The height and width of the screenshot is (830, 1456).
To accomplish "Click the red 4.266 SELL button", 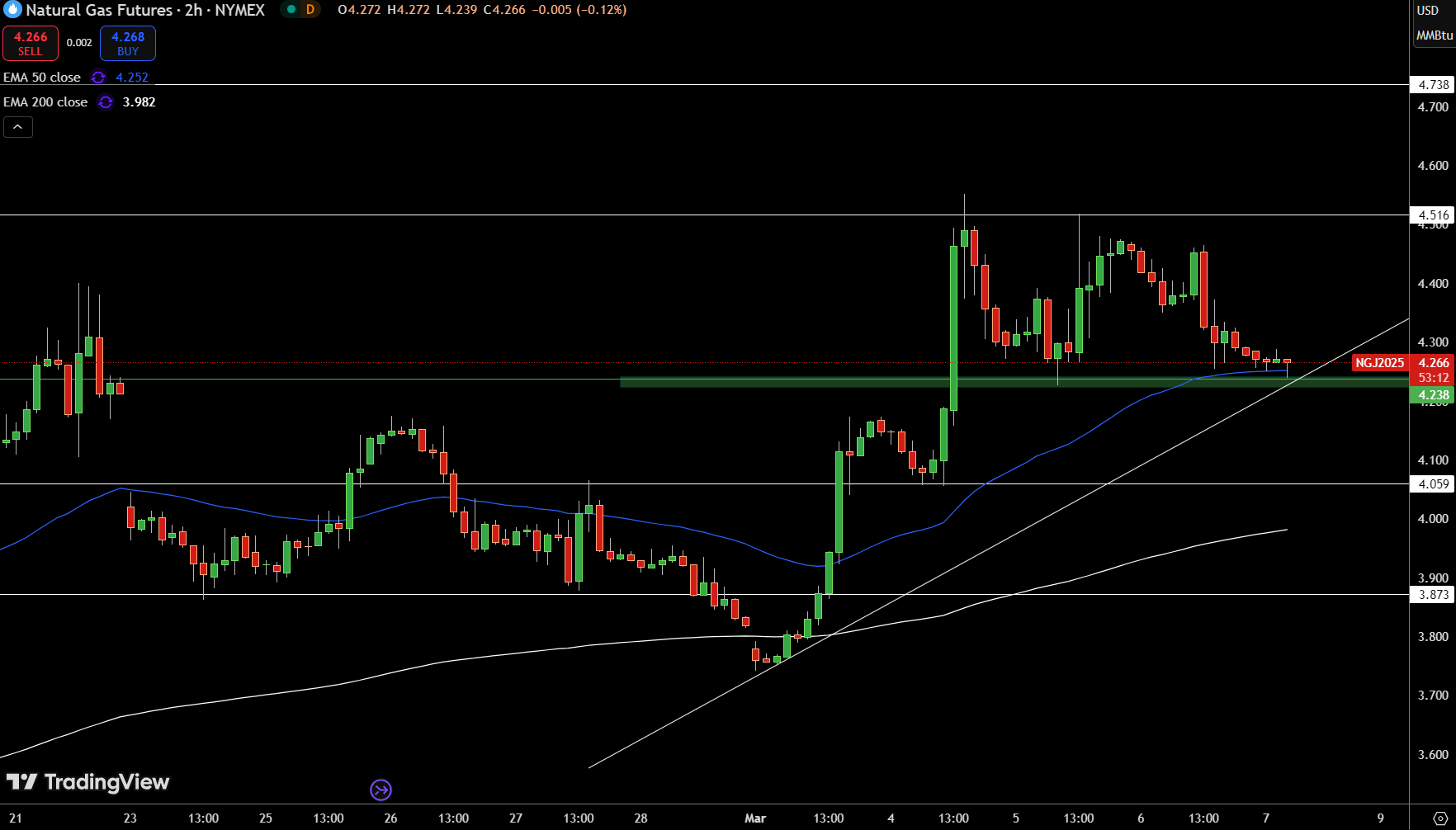I will point(31,44).
